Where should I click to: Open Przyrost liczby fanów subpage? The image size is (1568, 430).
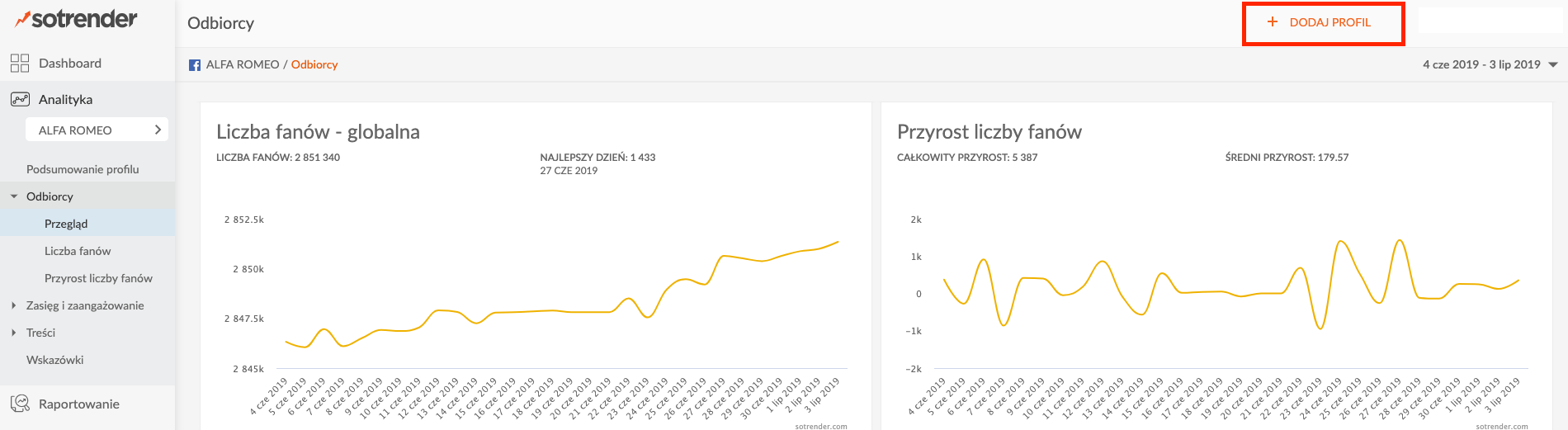pyautogui.click(x=98, y=278)
